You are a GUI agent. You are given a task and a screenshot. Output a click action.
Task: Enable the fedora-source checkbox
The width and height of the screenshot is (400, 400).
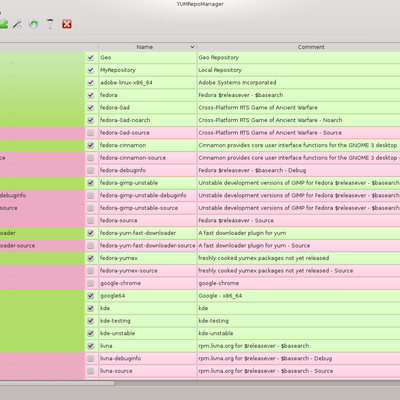(x=90, y=220)
